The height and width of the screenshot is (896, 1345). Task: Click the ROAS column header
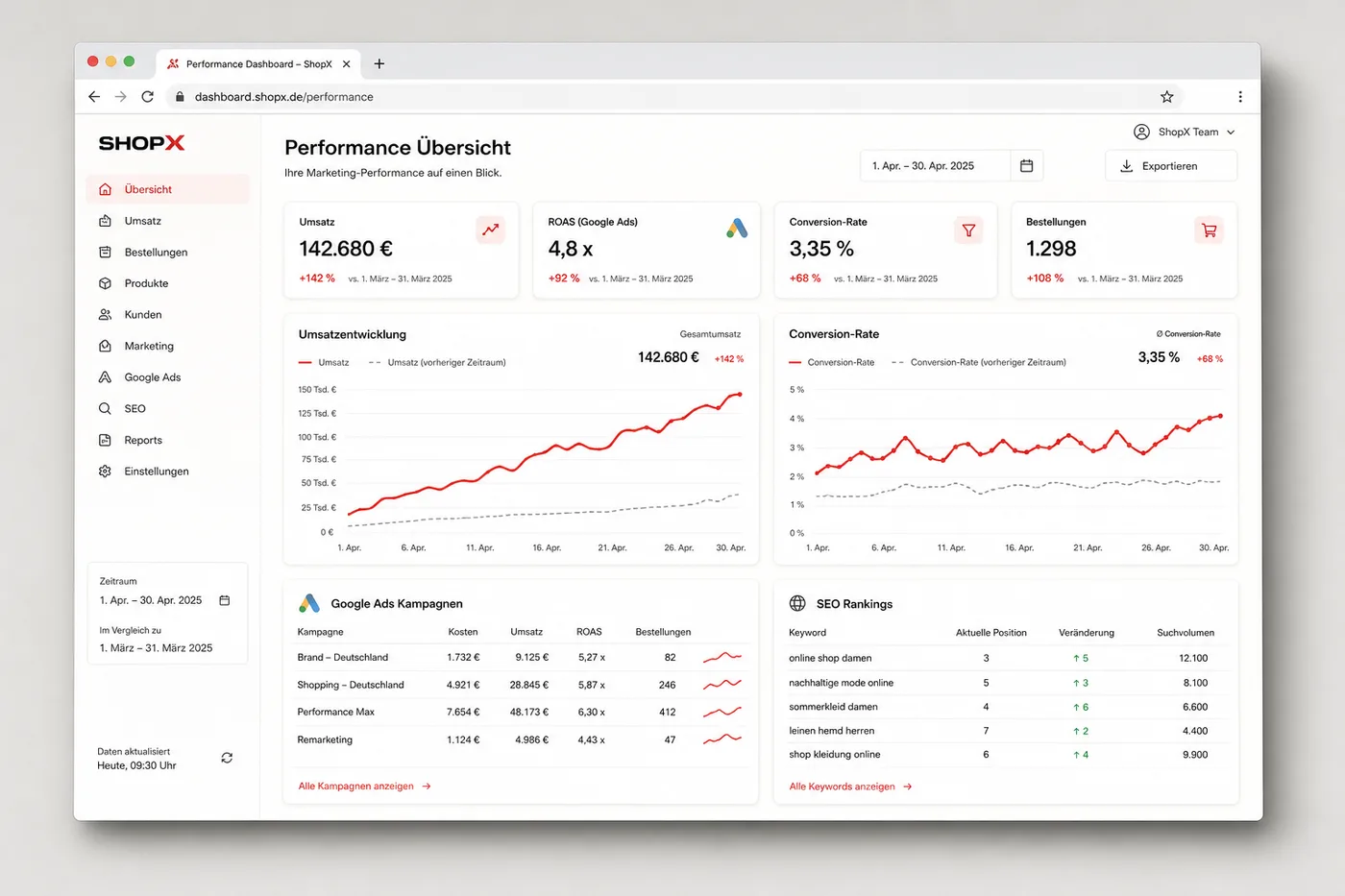[x=589, y=632]
